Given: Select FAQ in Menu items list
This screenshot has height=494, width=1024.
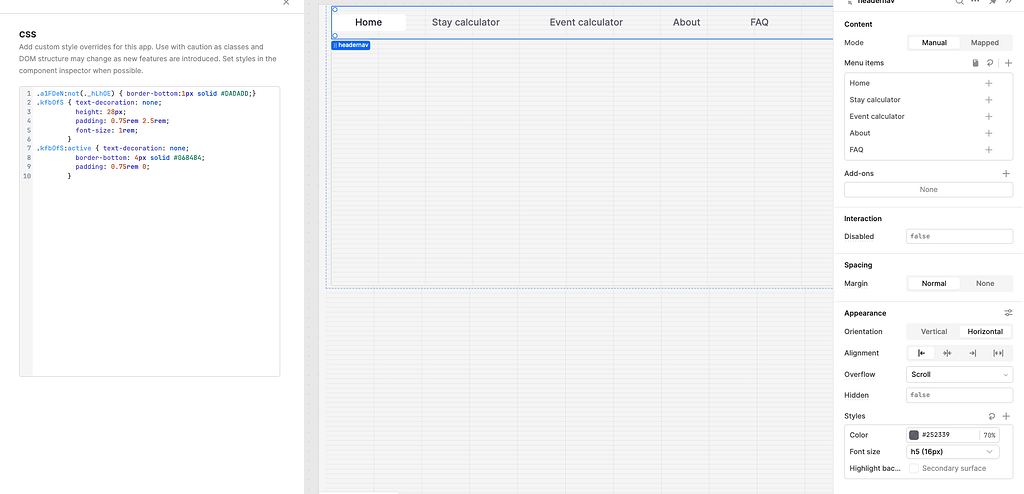Looking at the screenshot, I should pyautogui.click(x=856, y=150).
